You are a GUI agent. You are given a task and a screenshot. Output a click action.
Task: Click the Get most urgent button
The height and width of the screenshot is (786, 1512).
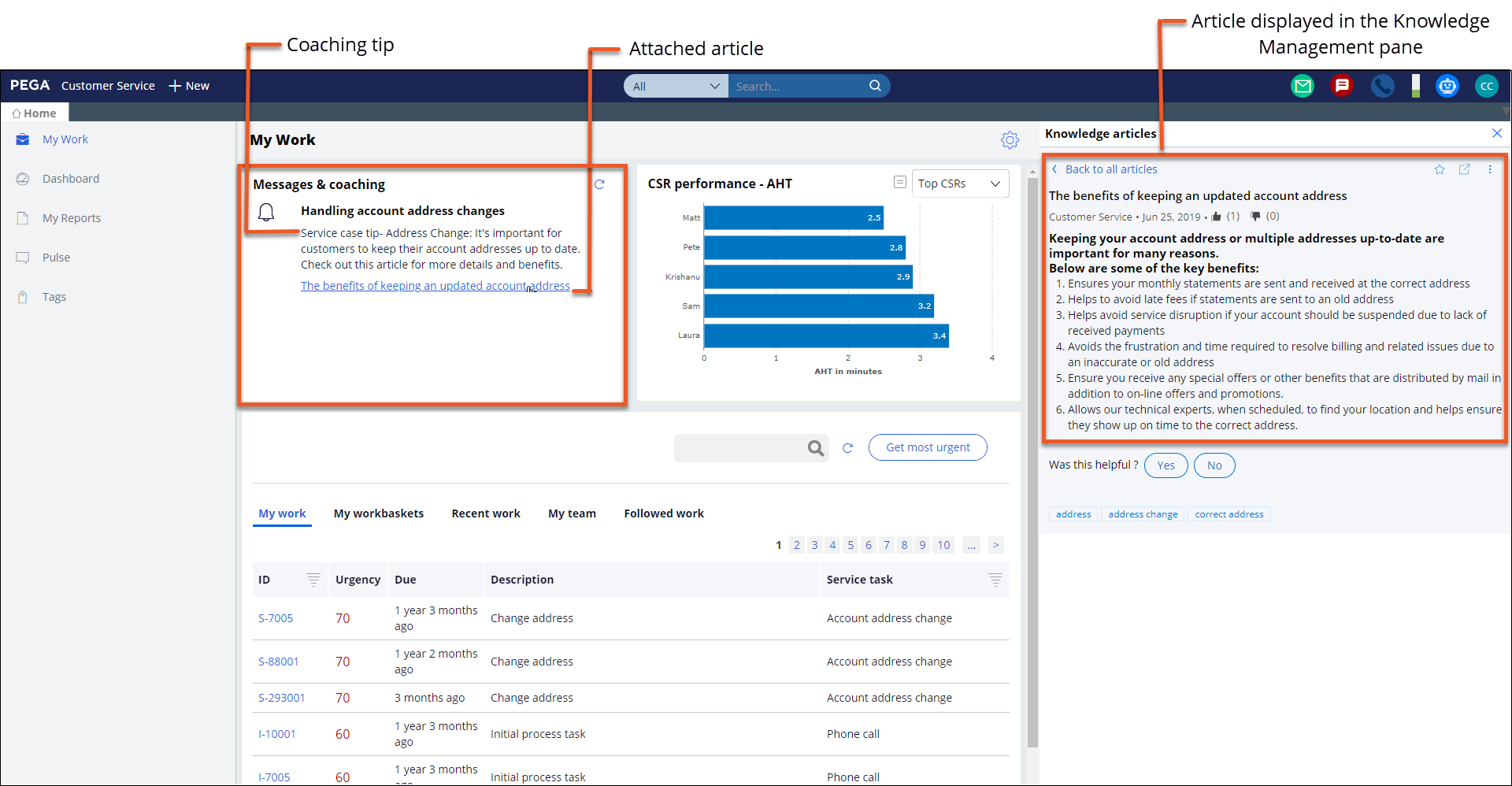[x=928, y=447]
